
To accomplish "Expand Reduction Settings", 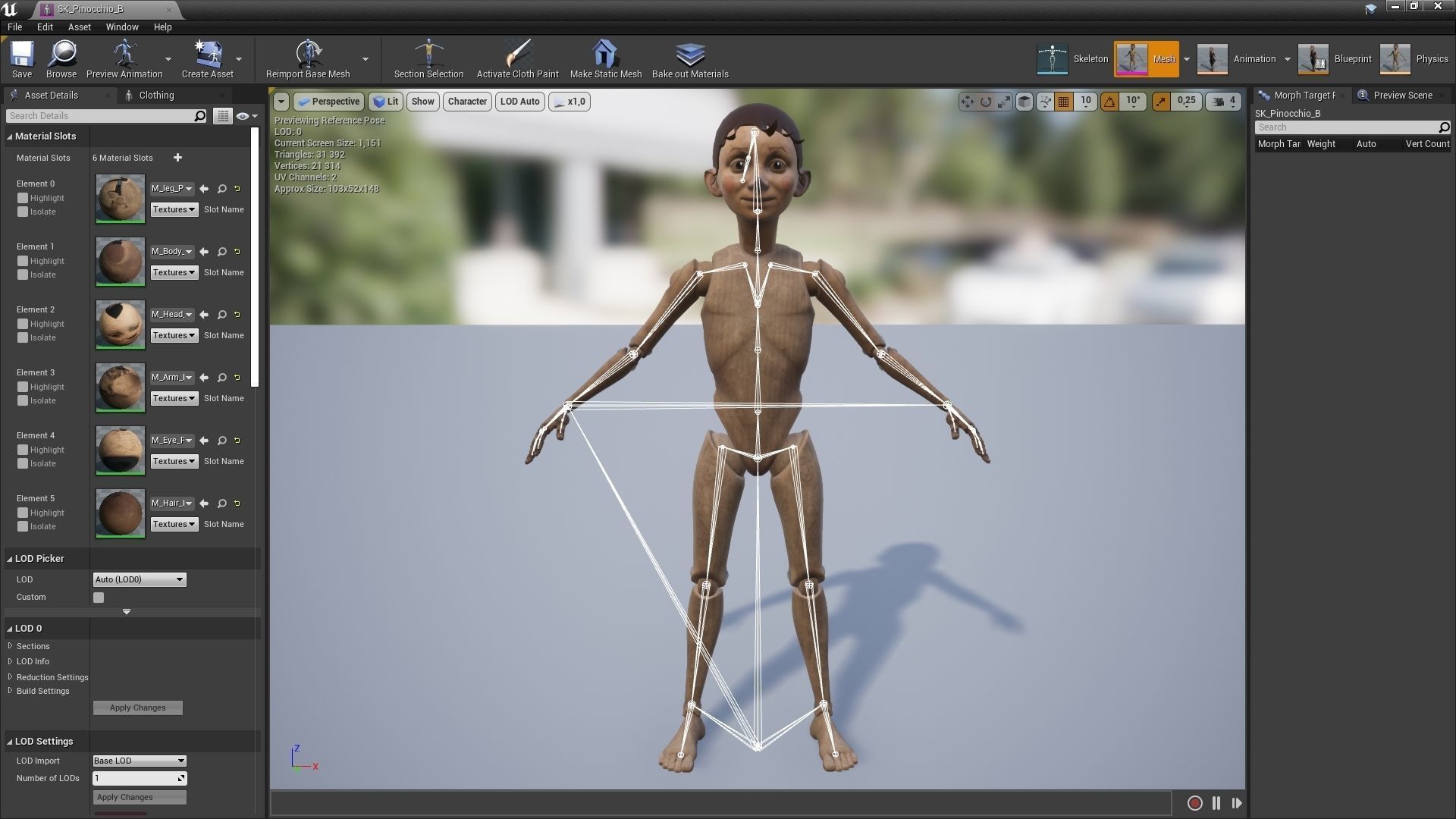I will click(x=11, y=676).
